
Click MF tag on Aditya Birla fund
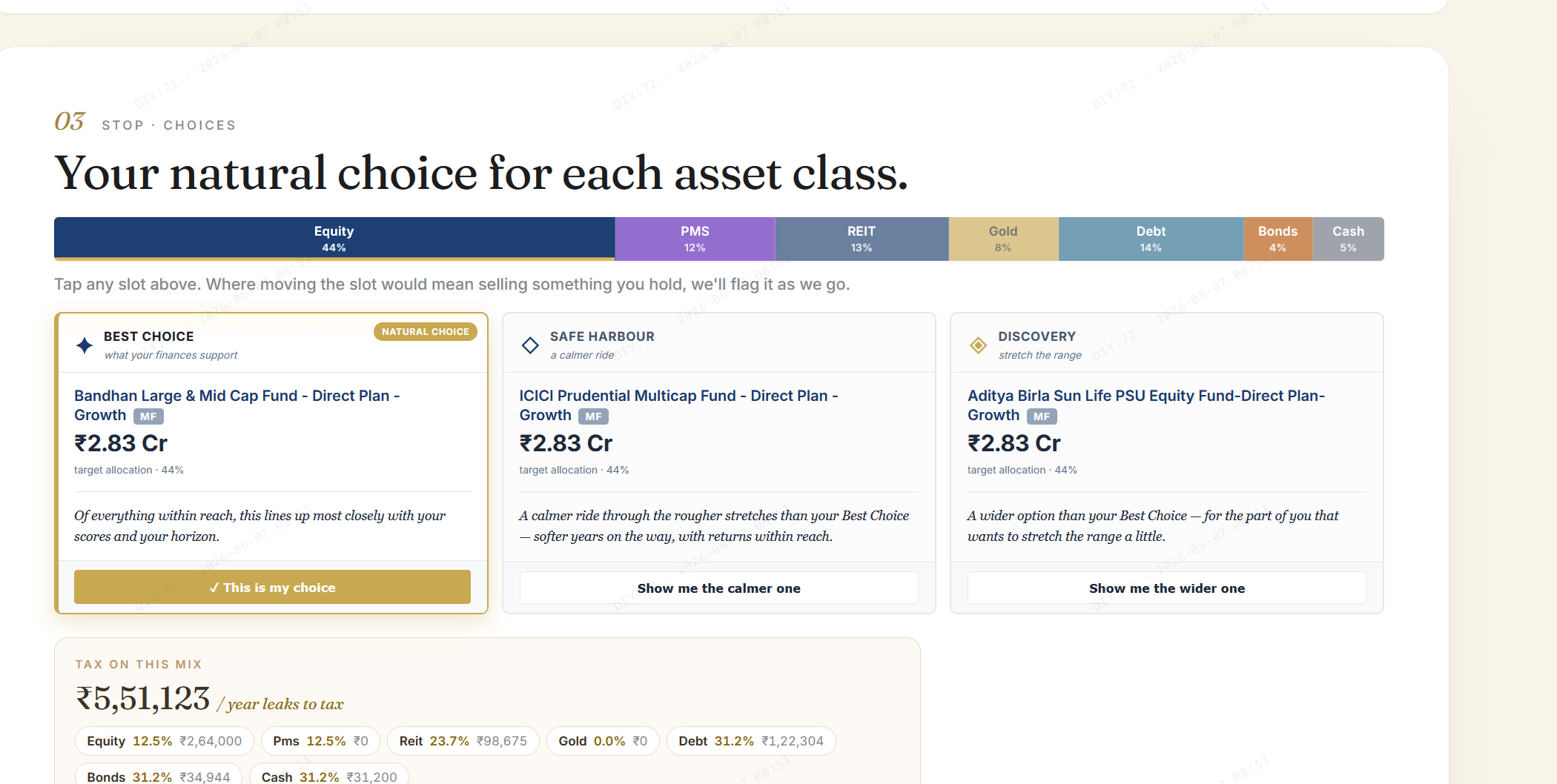(x=1042, y=416)
